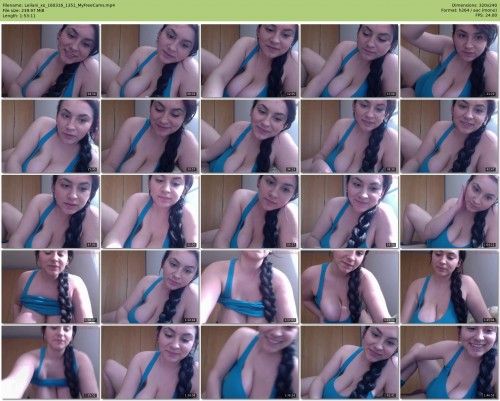Select middle thumbnail in the second row

(250, 136)
